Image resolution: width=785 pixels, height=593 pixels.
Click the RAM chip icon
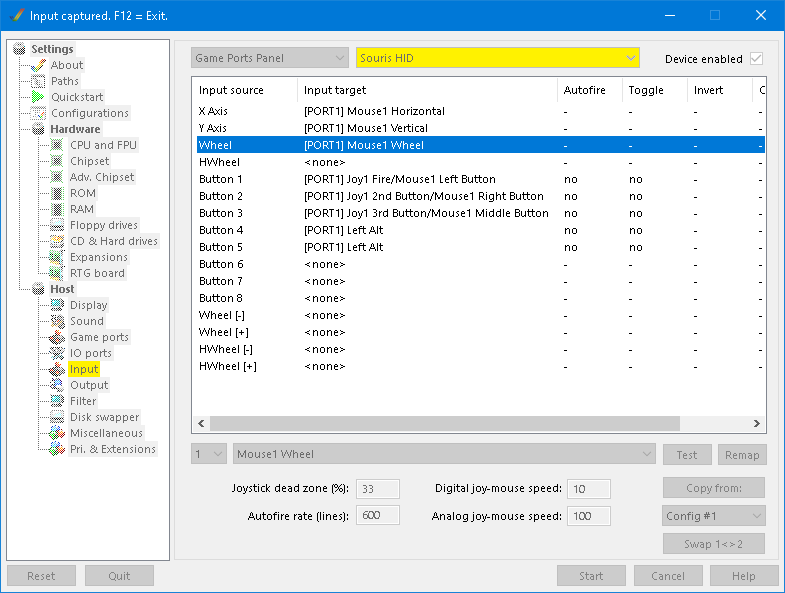[57, 209]
